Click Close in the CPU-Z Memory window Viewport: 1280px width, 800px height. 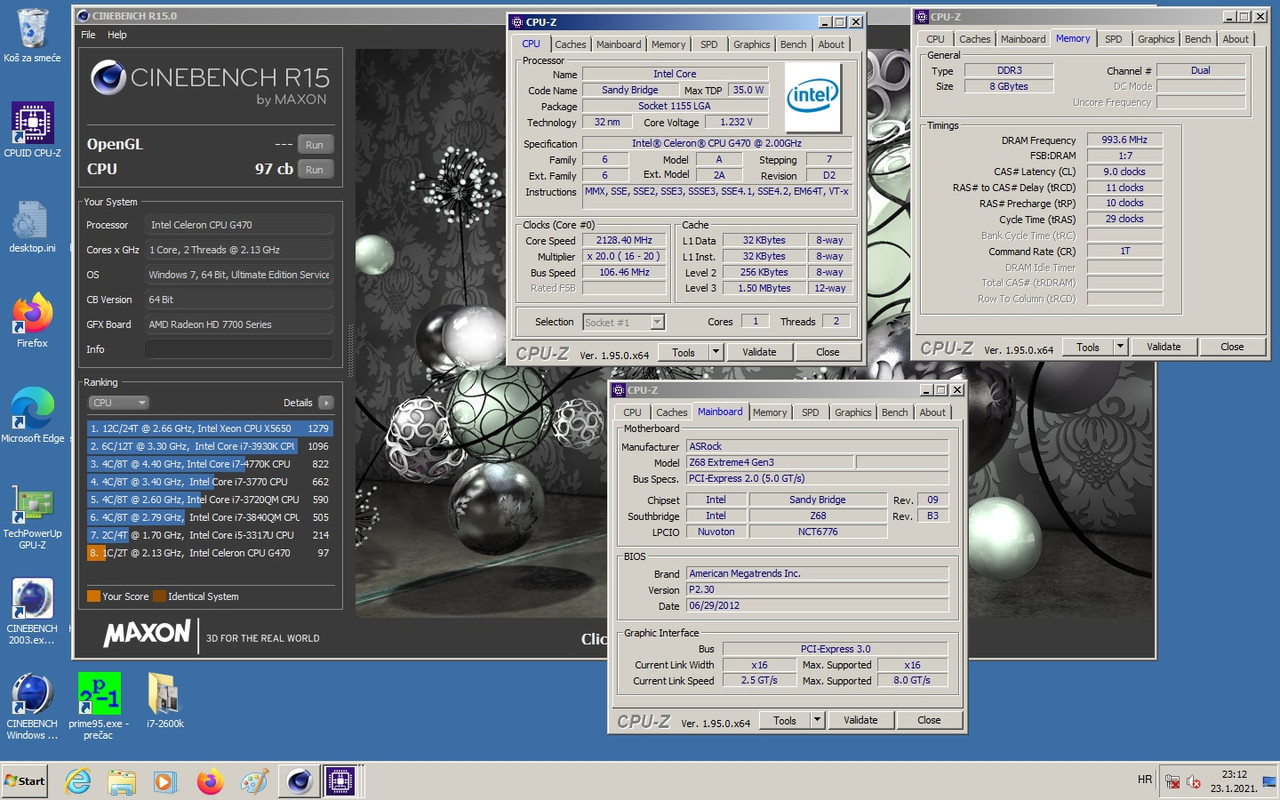tap(1232, 347)
